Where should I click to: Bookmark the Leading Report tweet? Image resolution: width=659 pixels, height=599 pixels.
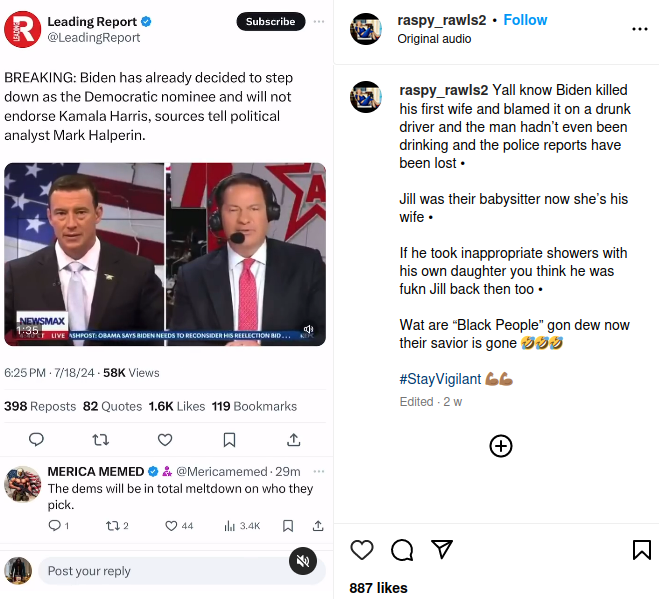229,439
